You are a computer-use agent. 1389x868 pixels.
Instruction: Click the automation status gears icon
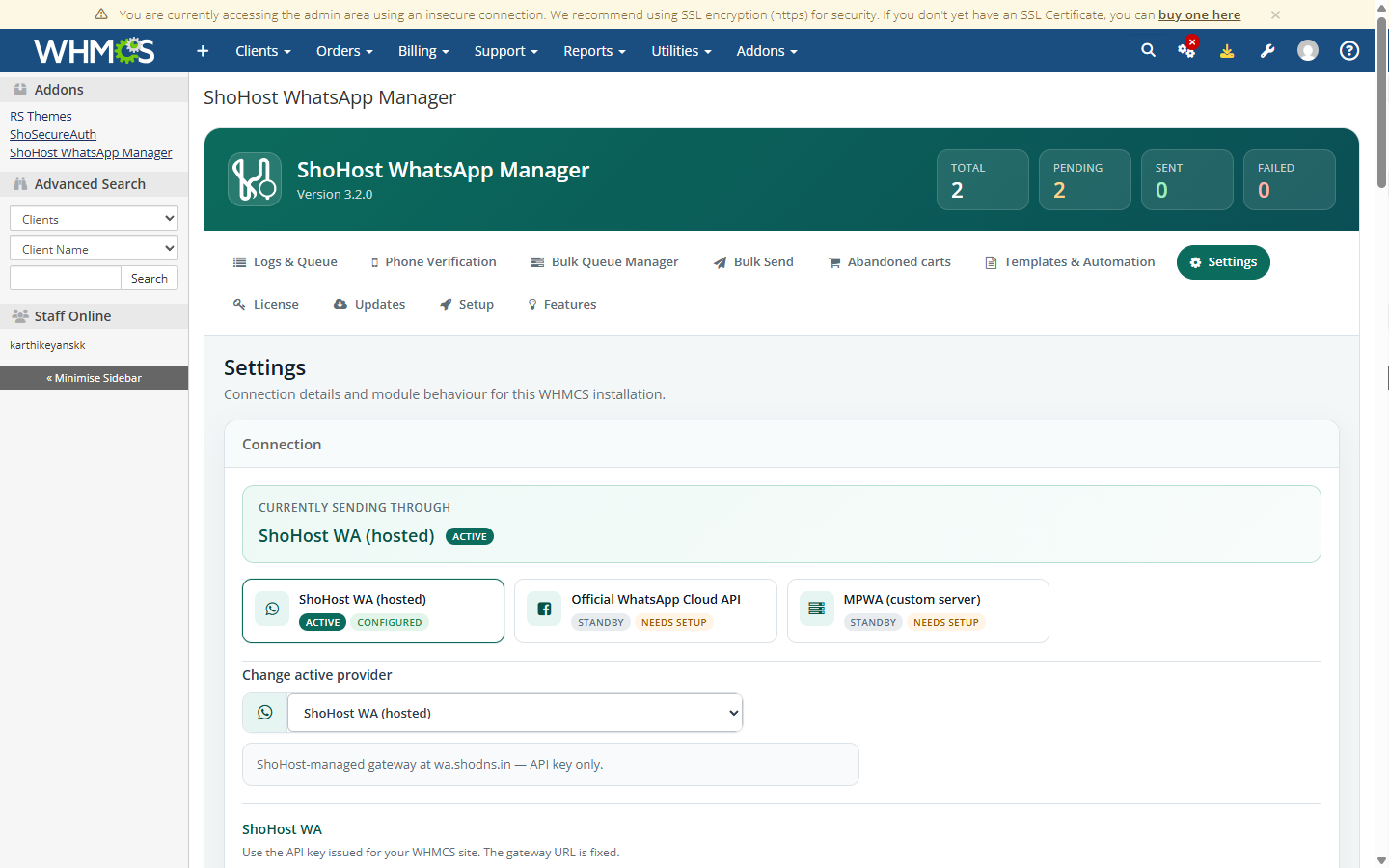pyautogui.click(x=1187, y=49)
